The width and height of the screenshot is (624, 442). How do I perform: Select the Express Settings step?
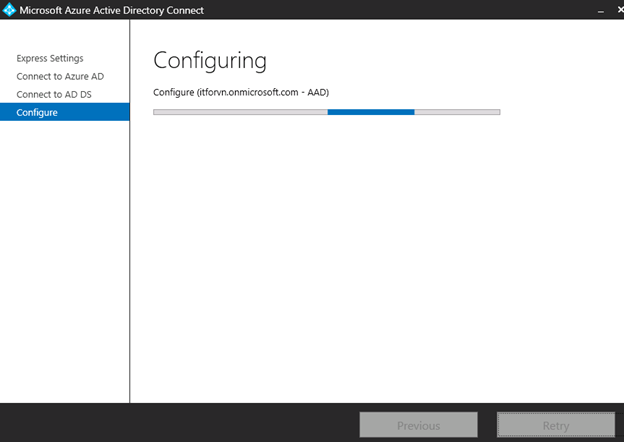[x=50, y=59]
